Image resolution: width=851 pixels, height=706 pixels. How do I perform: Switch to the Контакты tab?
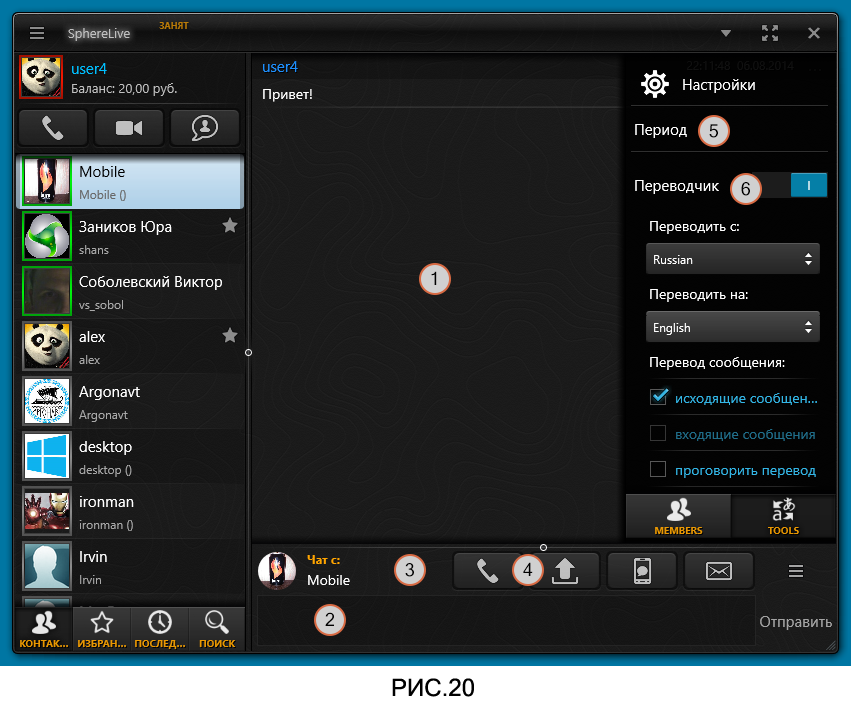(x=44, y=629)
